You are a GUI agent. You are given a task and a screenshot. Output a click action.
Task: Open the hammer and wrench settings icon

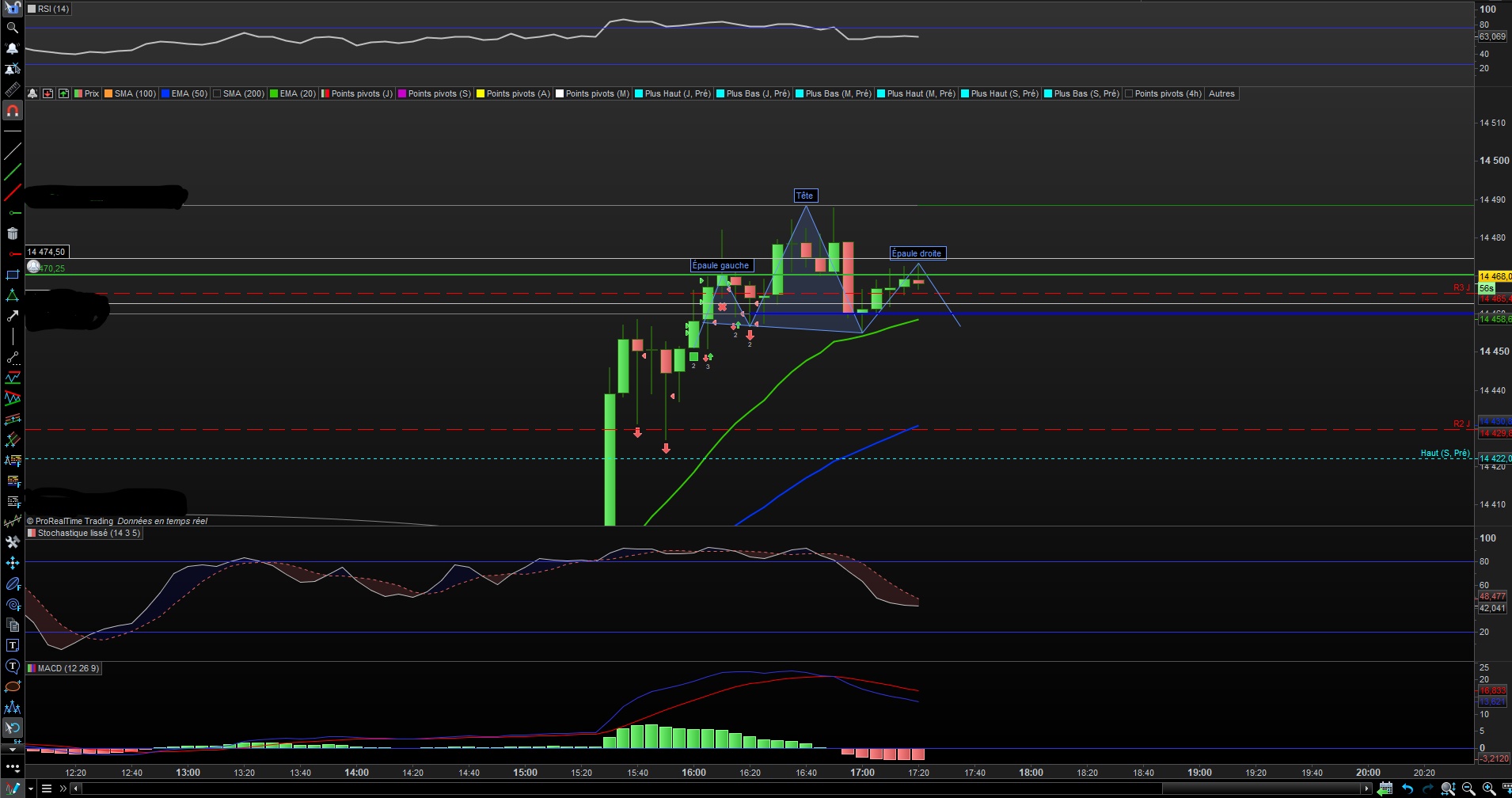click(x=12, y=542)
